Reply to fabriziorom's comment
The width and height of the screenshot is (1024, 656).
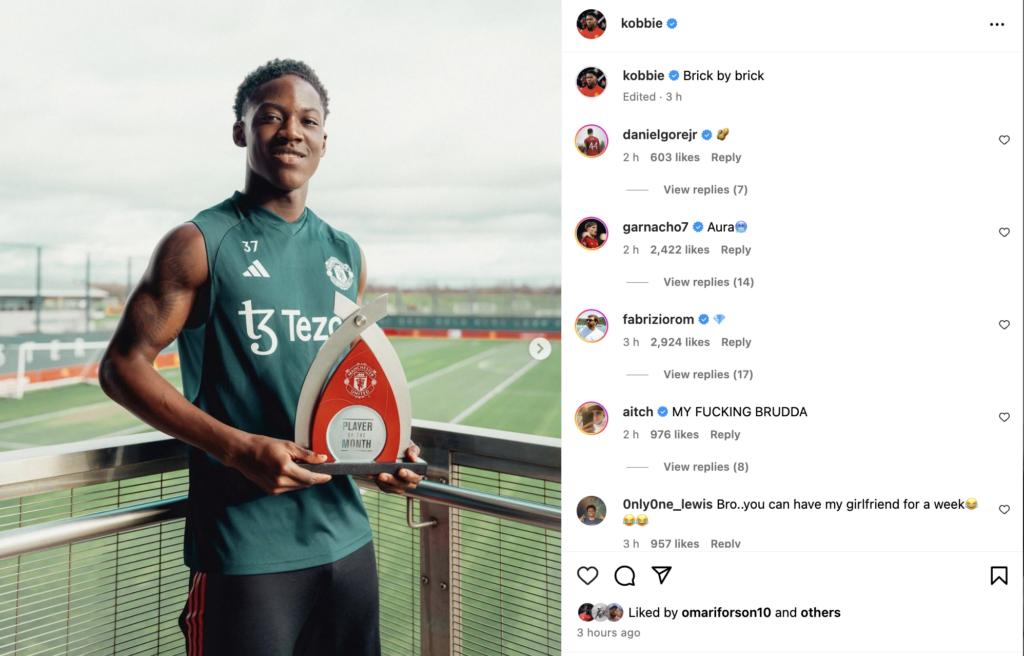coord(736,342)
